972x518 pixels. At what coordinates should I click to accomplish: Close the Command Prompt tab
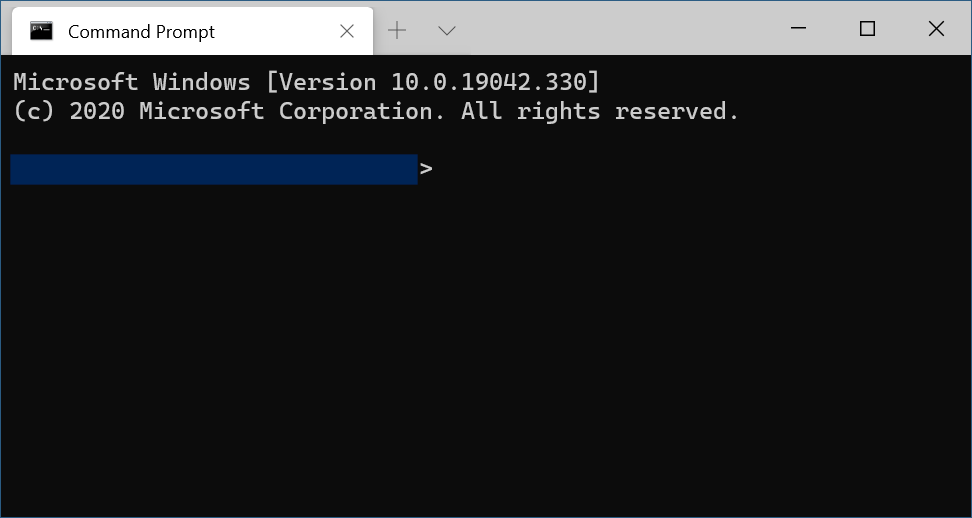coord(347,31)
